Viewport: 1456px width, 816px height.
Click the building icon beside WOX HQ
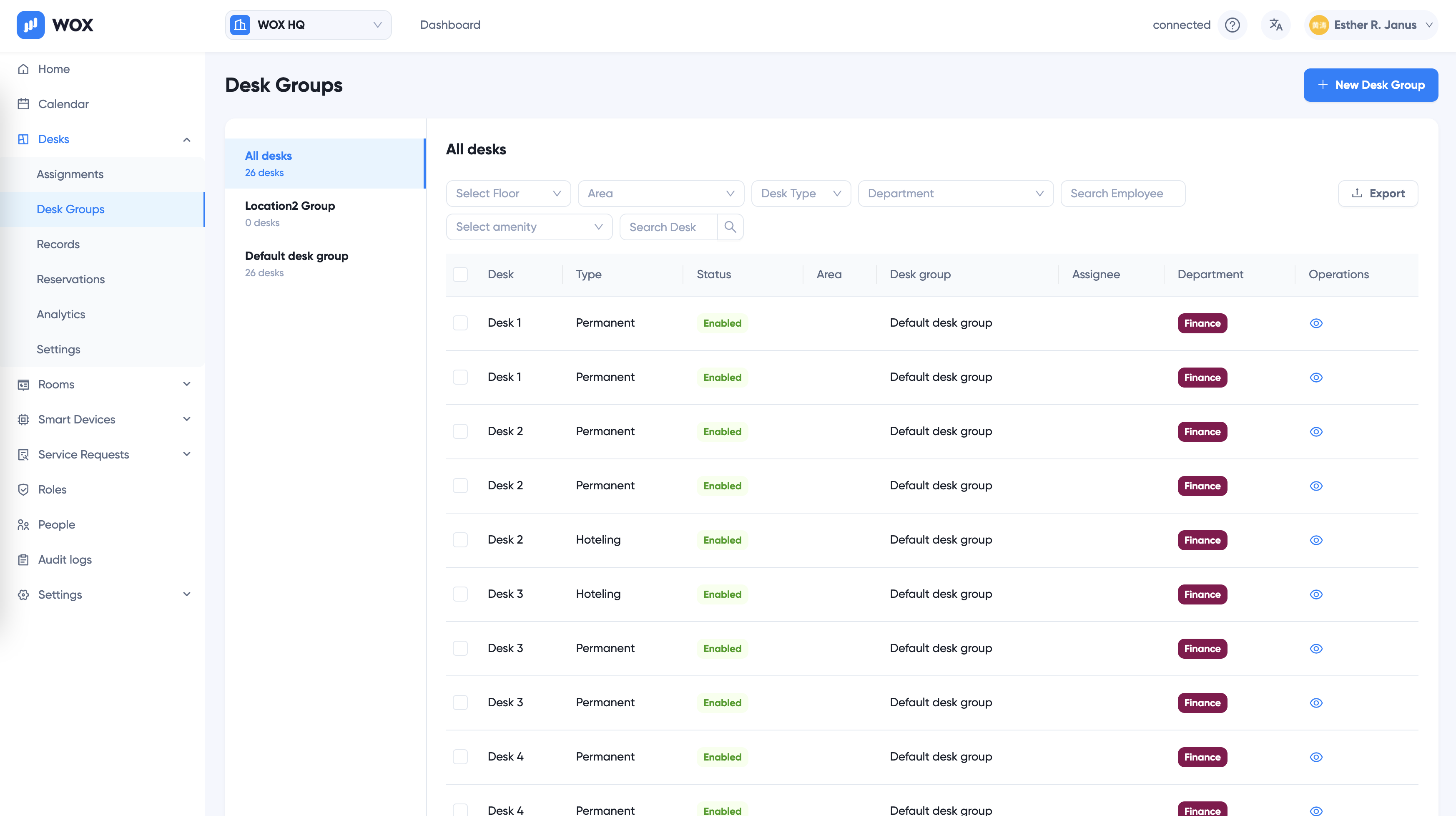point(240,25)
